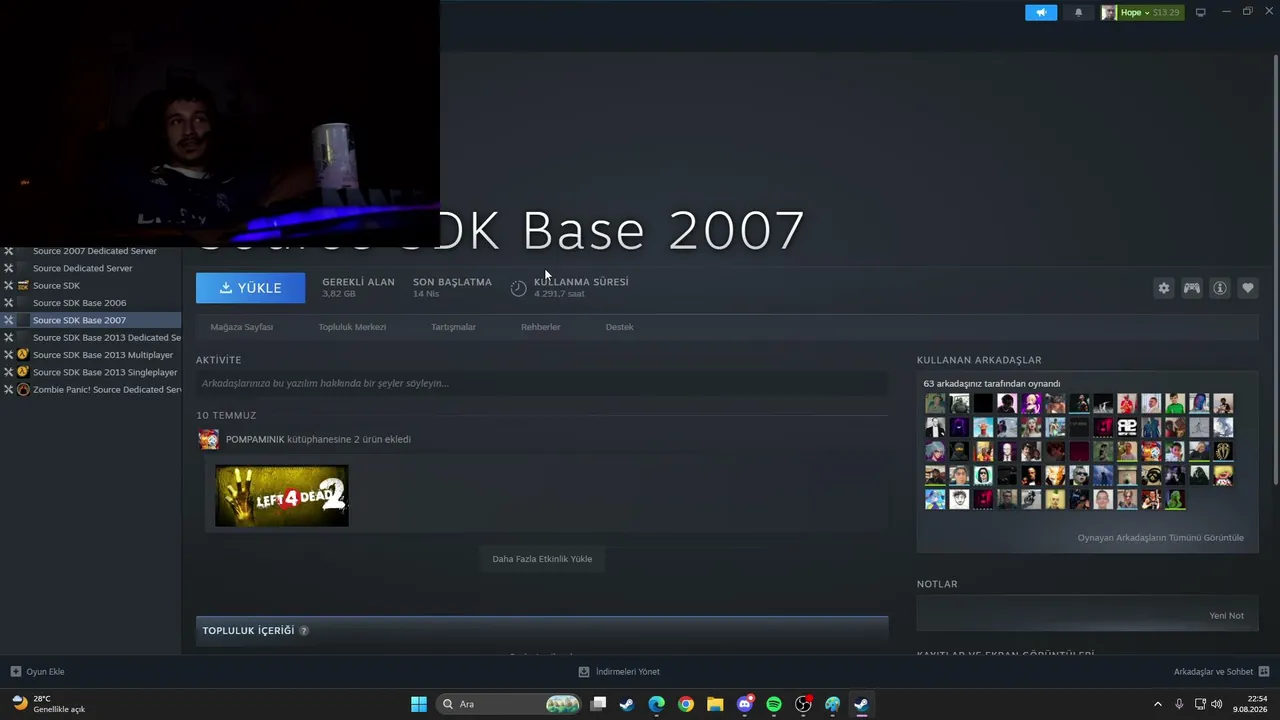Open Spotify from the taskbar
The image size is (1280, 720).
773,704
